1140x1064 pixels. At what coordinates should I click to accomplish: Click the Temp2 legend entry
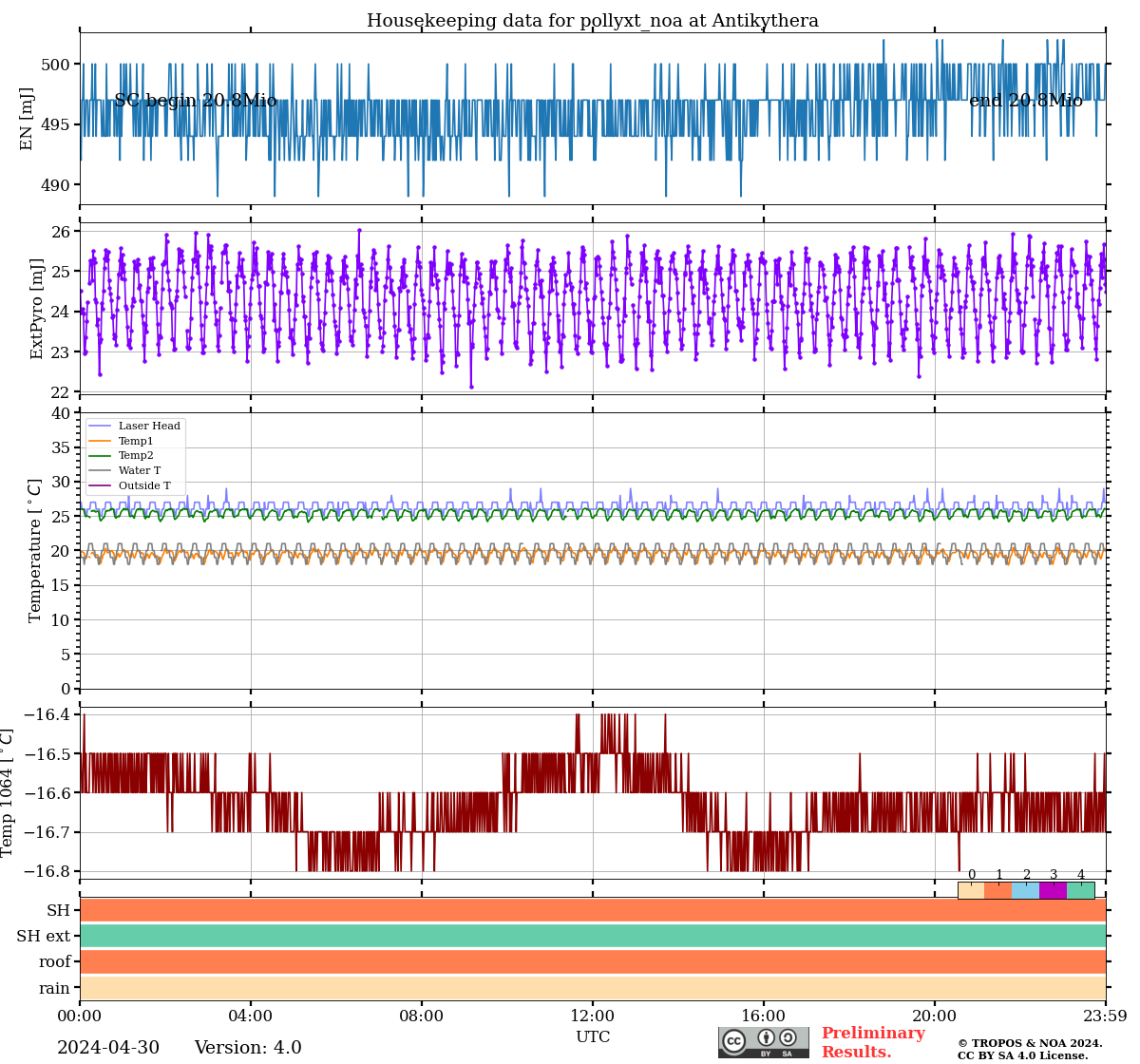click(x=121, y=456)
